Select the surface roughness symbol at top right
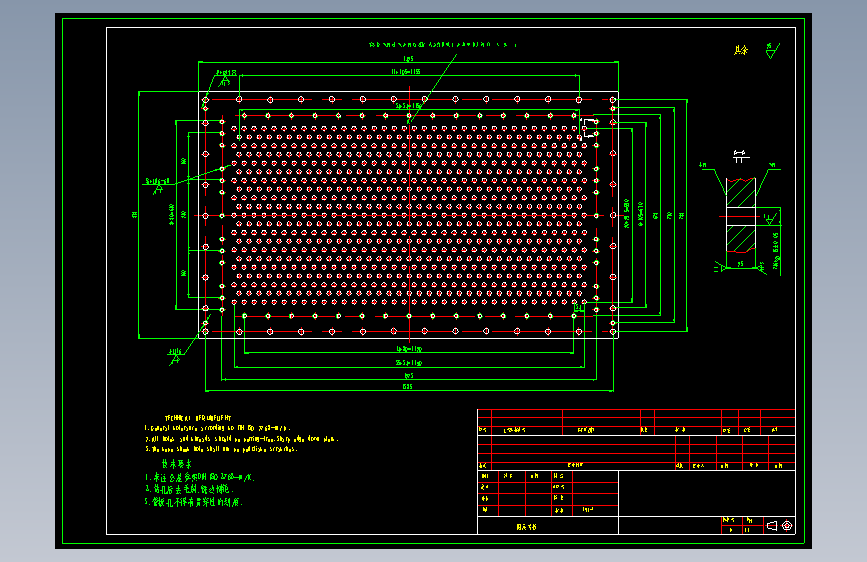This screenshot has width=867, height=562. [x=772, y=50]
